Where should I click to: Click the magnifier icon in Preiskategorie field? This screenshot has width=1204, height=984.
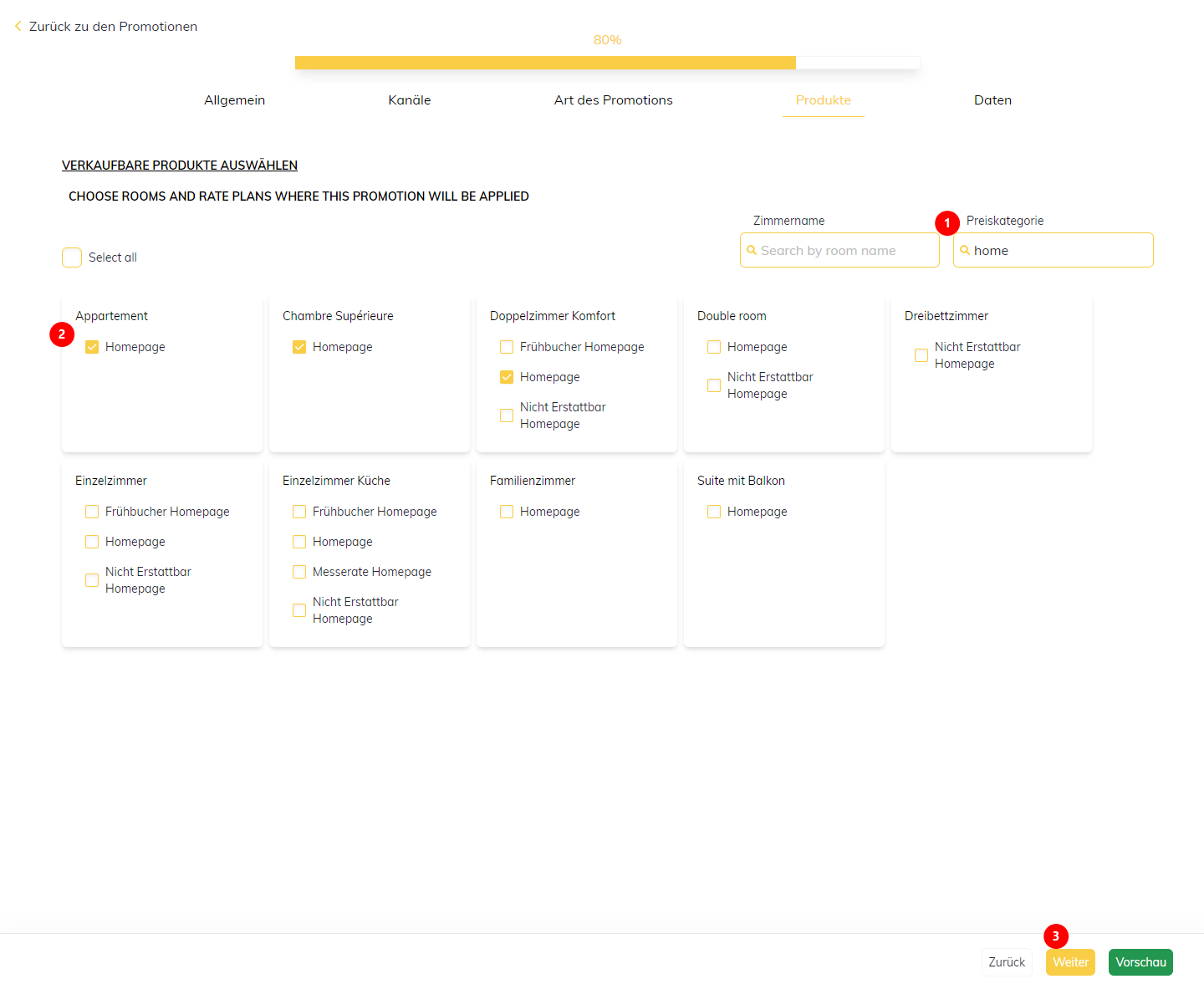(x=965, y=250)
